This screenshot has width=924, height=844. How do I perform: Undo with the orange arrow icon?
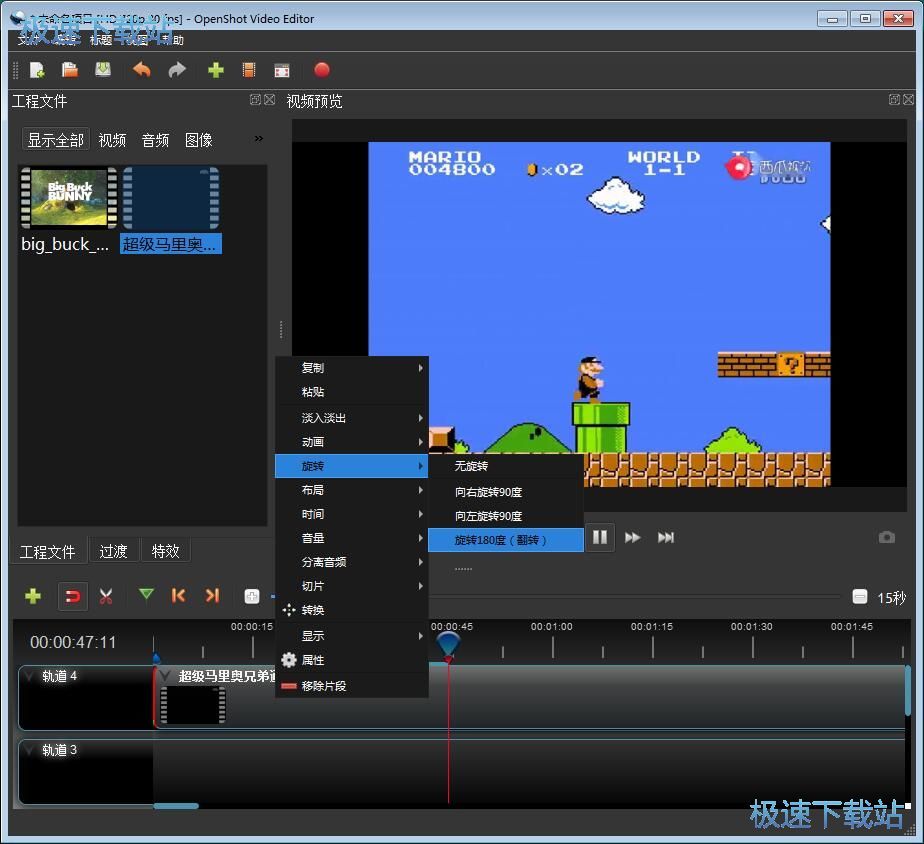pos(142,70)
